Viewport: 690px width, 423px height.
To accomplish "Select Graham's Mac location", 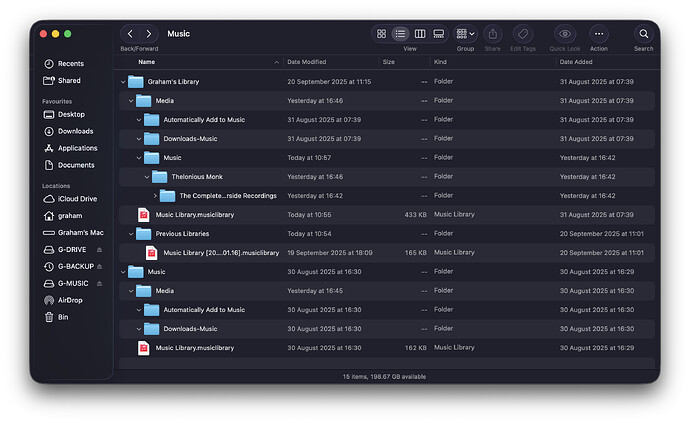I will point(73,232).
